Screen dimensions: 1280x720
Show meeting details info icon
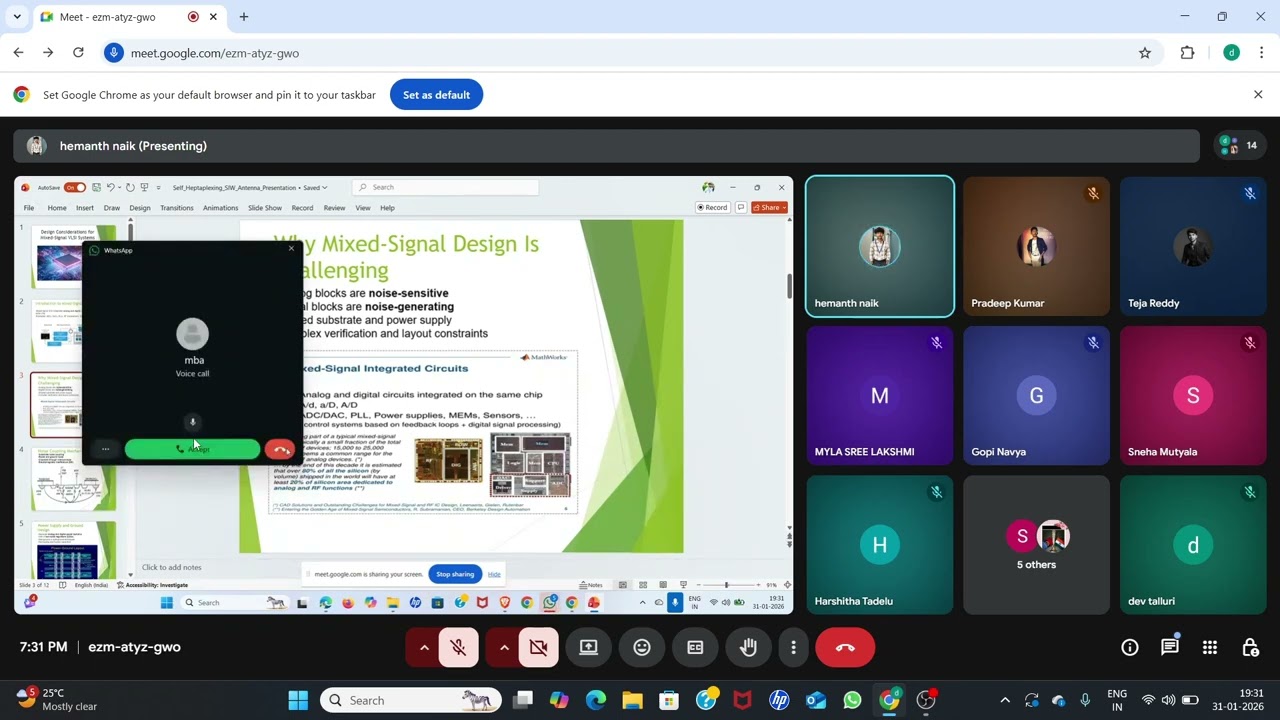tap(1130, 647)
